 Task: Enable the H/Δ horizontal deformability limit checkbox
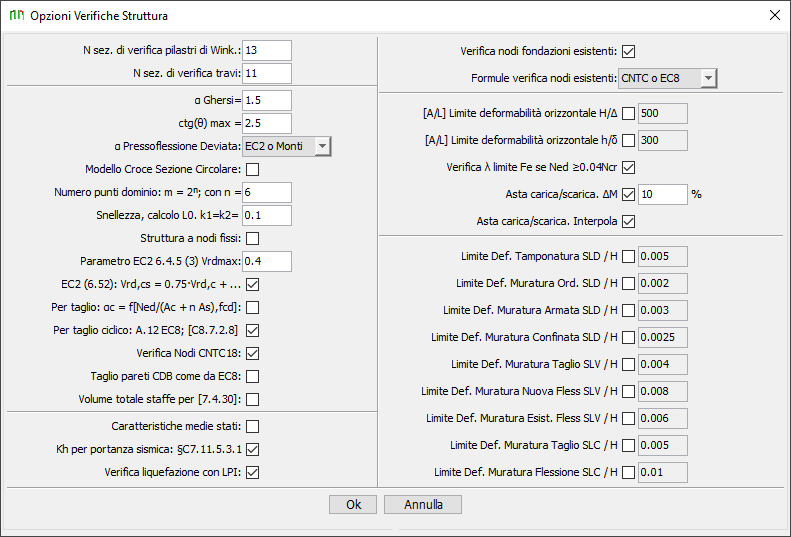click(629, 114)
